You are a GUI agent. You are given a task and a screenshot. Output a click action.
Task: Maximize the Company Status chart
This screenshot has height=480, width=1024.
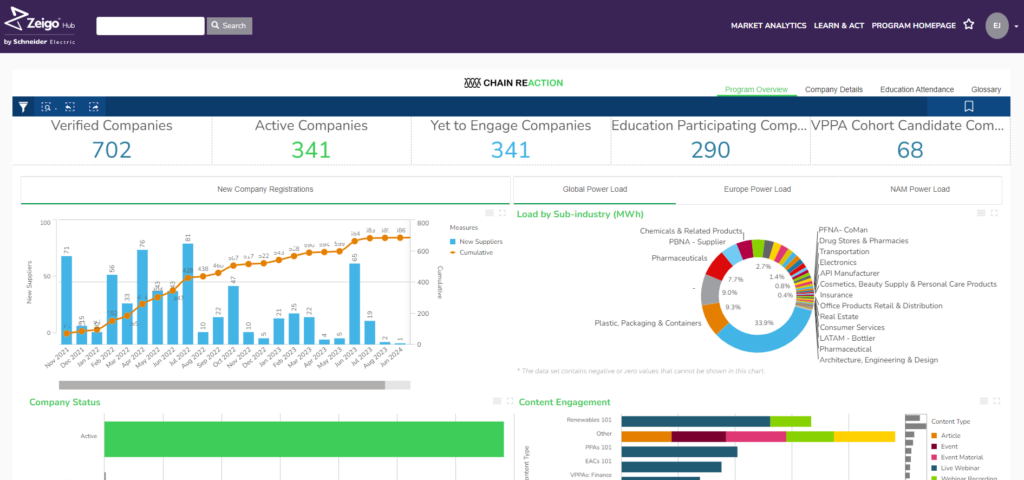coord(510,401)
